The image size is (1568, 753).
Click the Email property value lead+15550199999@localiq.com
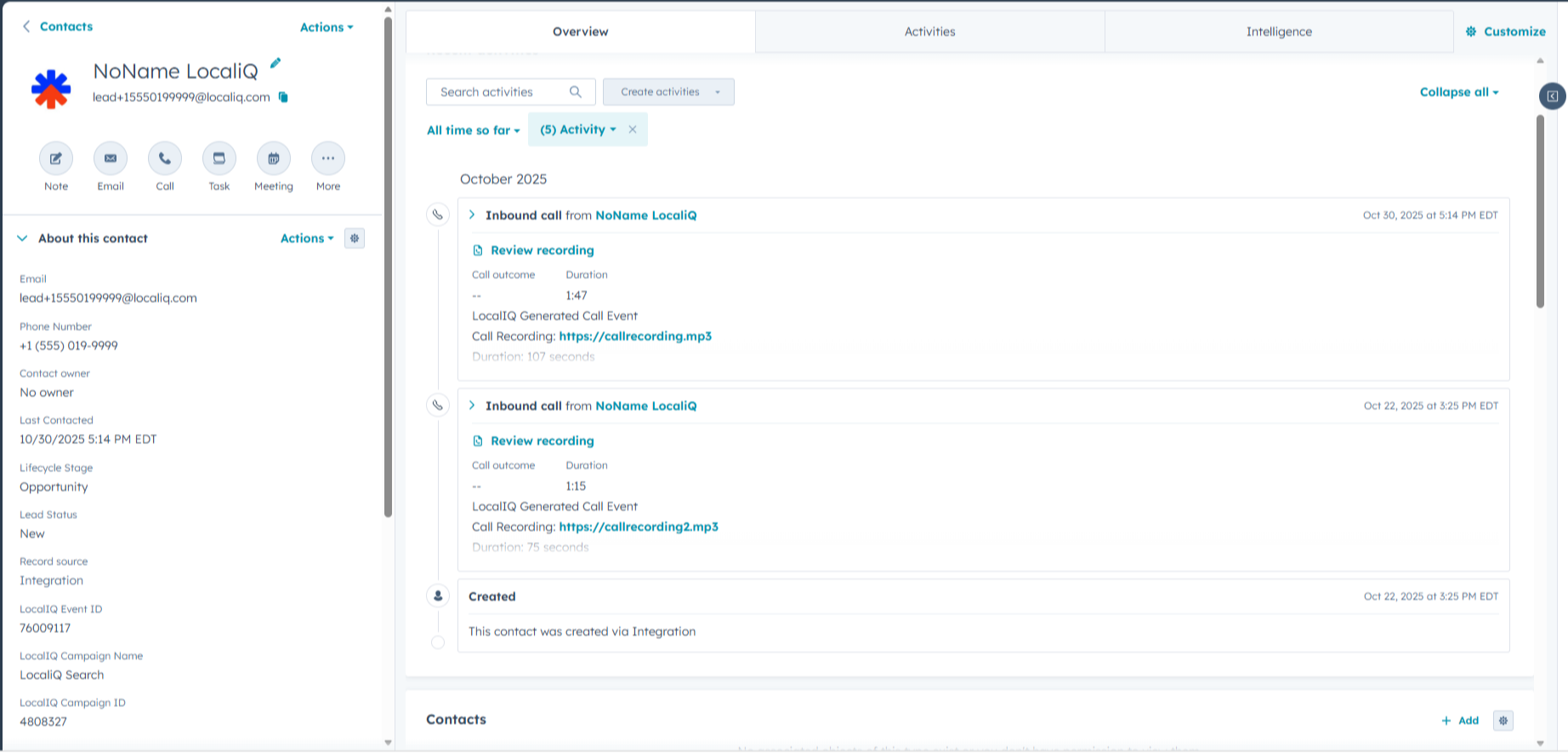[x=108, y=298]
